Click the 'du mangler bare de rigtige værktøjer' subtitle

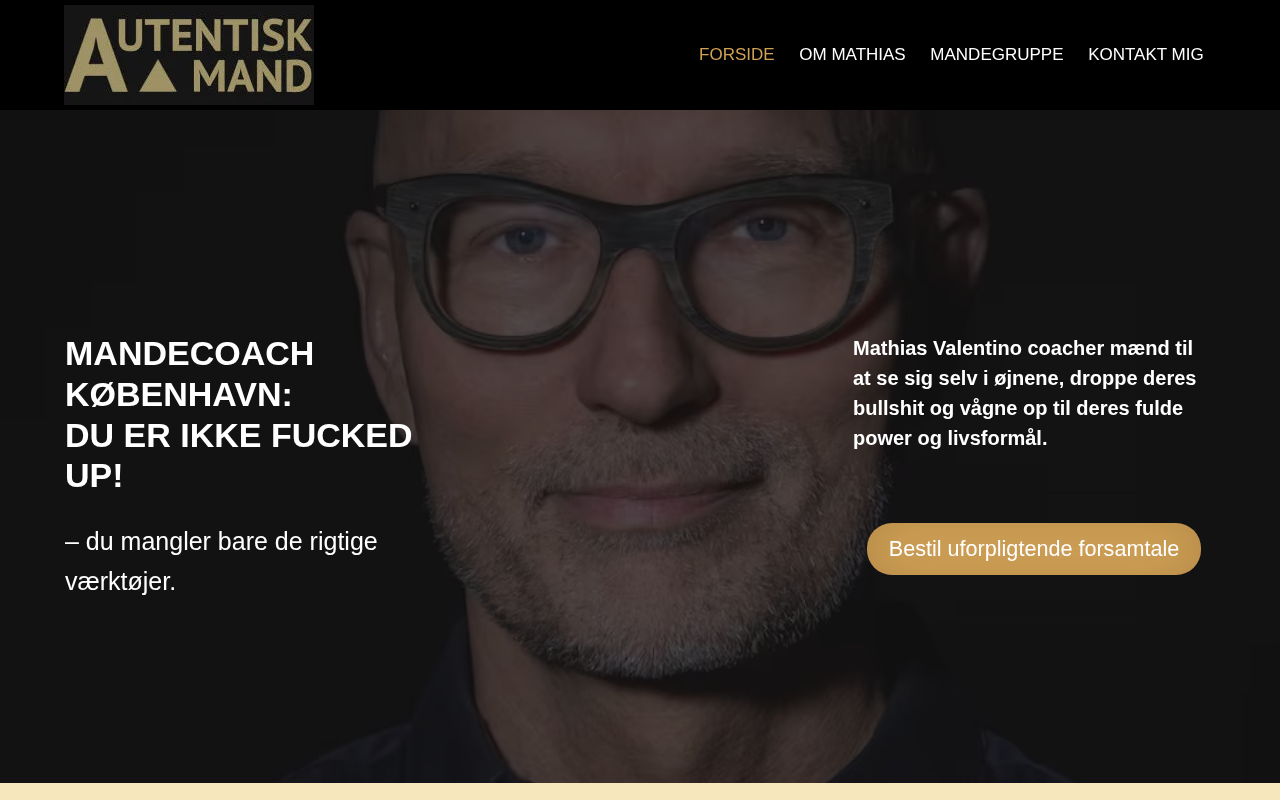221,561
